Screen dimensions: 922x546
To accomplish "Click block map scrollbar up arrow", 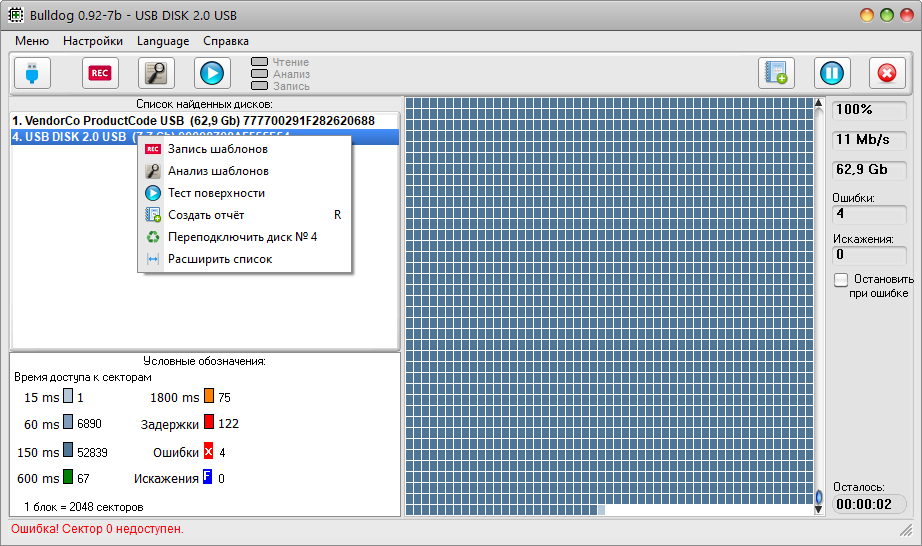I will click(x=819, y=103).
